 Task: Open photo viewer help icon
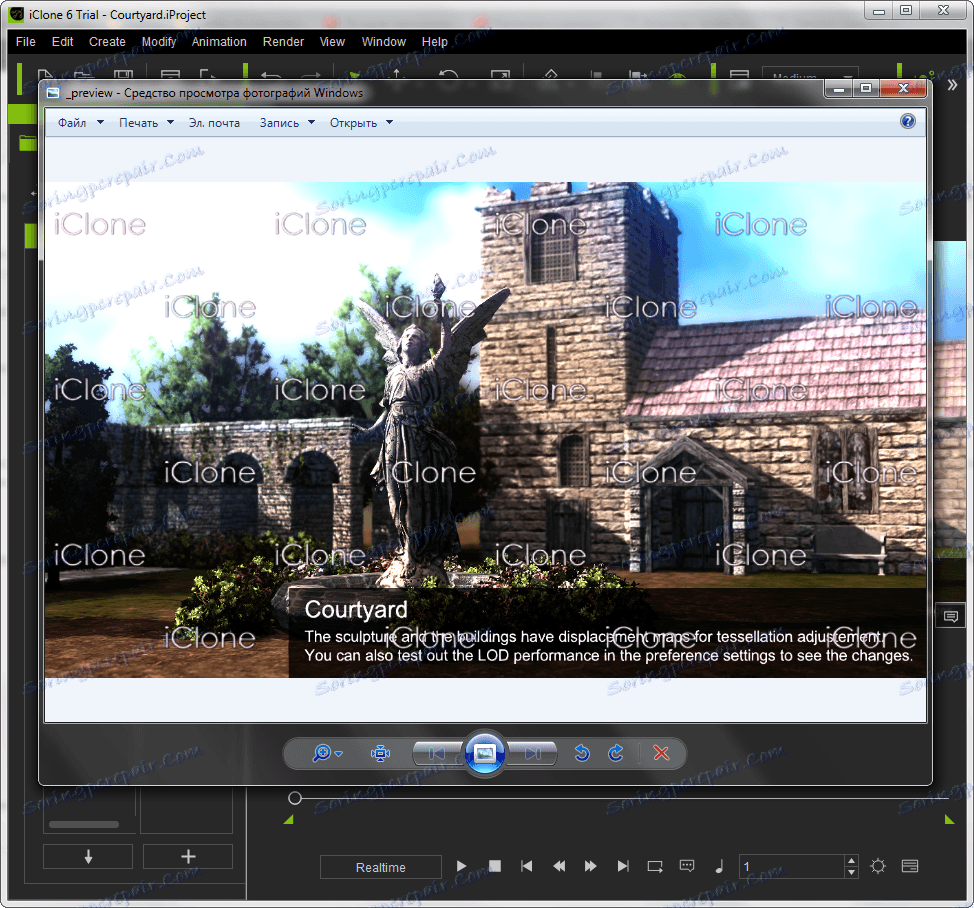(908, 121)
